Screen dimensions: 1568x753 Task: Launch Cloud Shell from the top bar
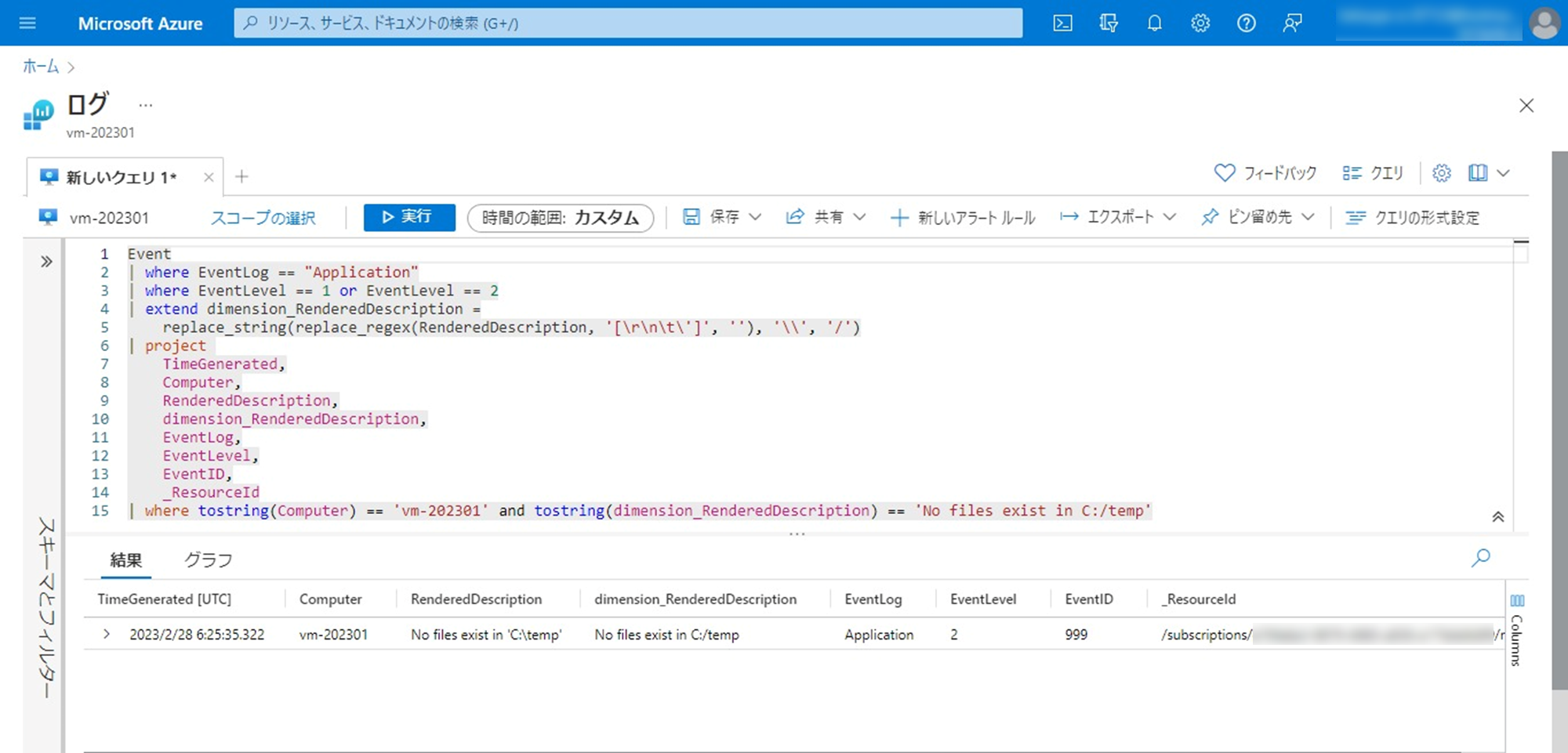point(1062,24)
